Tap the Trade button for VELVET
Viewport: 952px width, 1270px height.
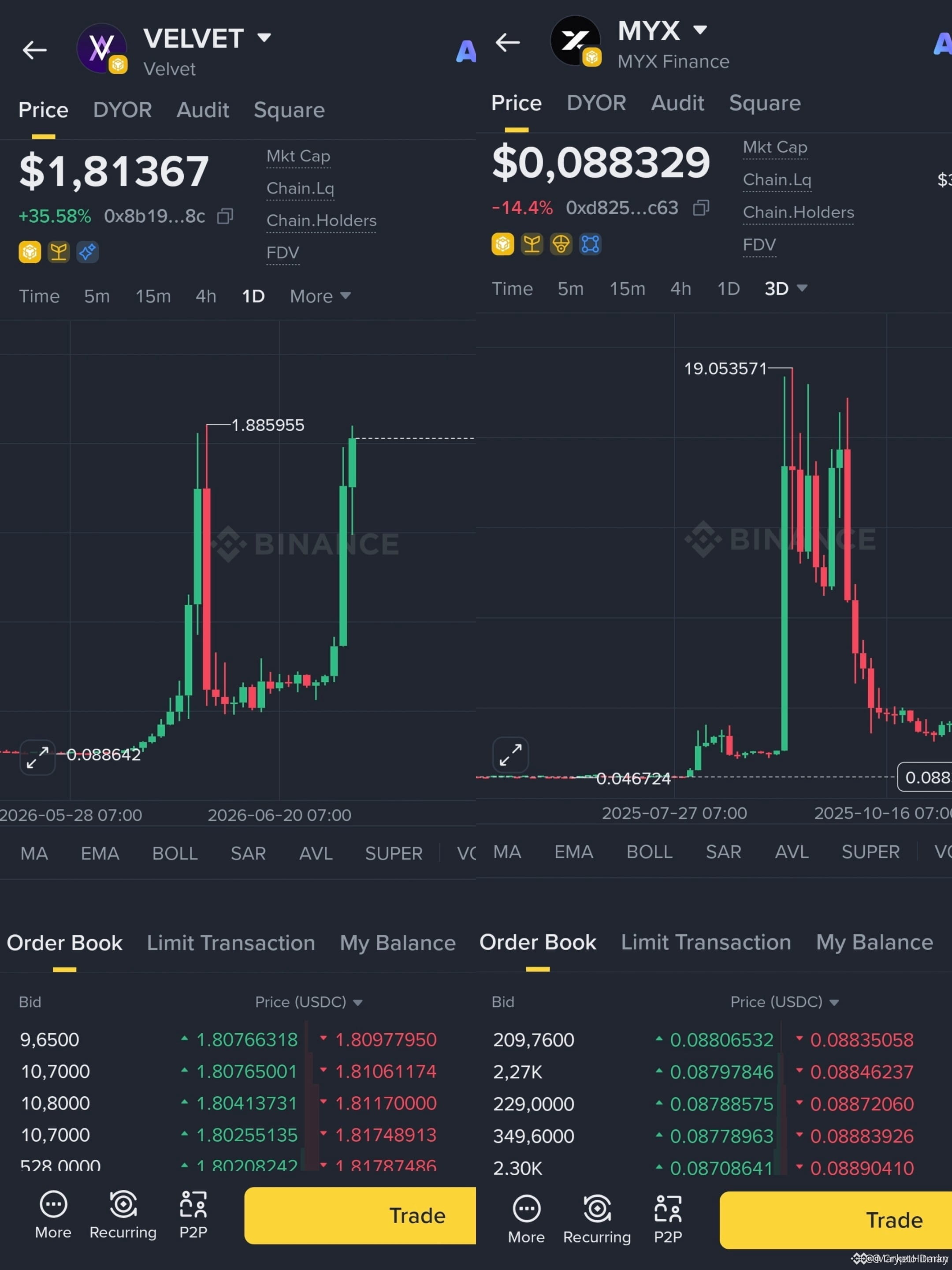[361, 1215]
